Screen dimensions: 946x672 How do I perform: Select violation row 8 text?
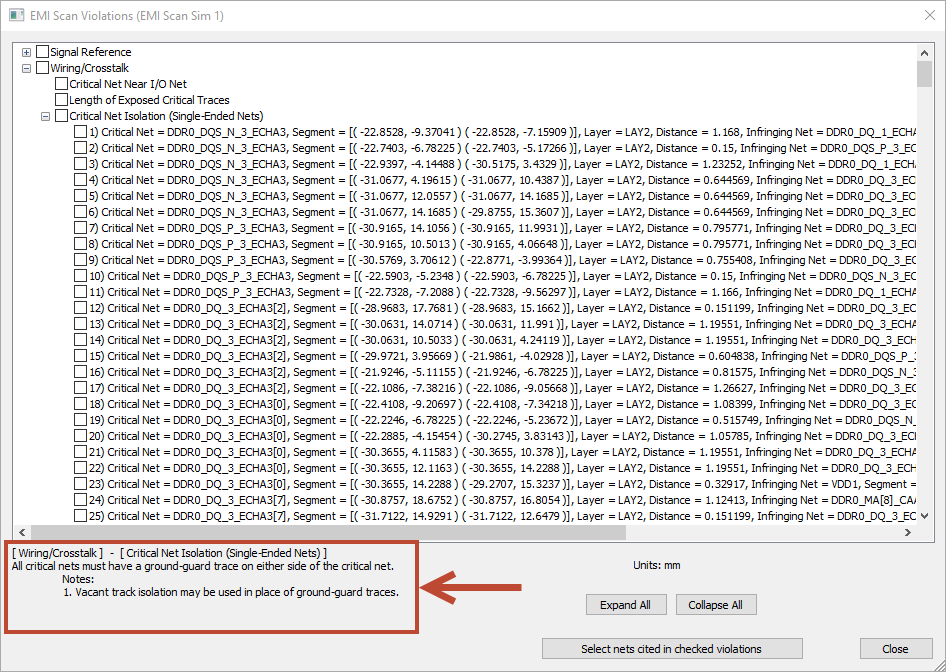tap(502, 244)
